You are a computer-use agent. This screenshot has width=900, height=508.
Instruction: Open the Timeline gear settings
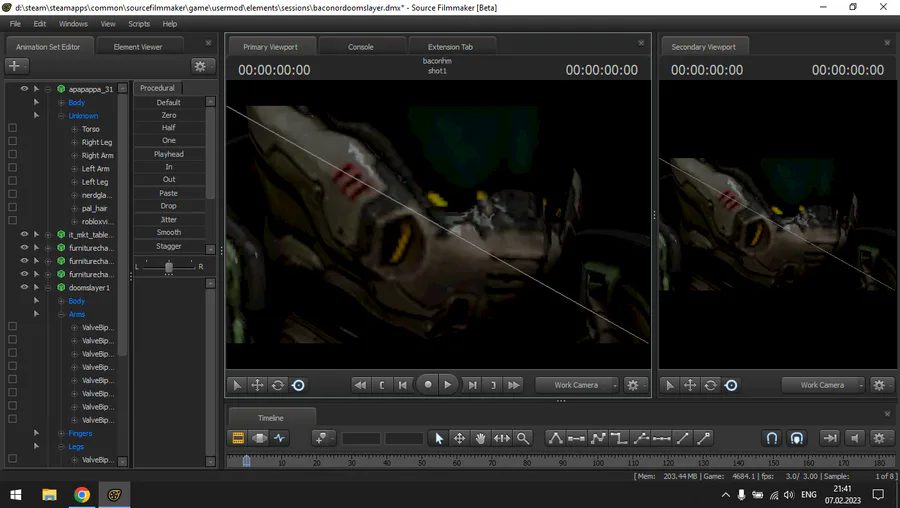coord(879,439)
